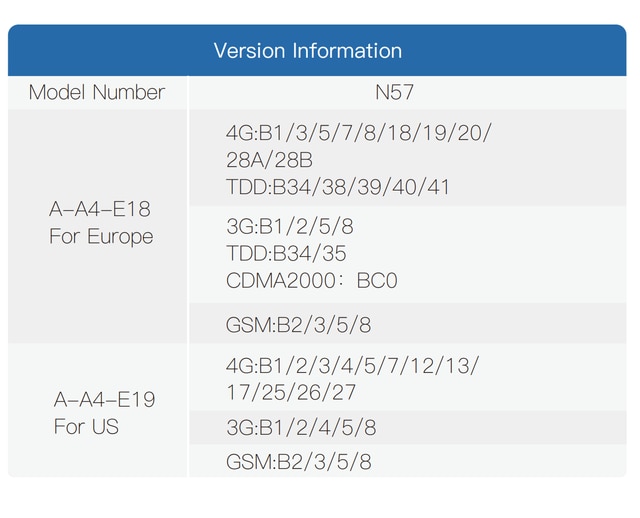Click the 'For US' text
Viewport: 640px width, 518px height.
coord(86,427)
